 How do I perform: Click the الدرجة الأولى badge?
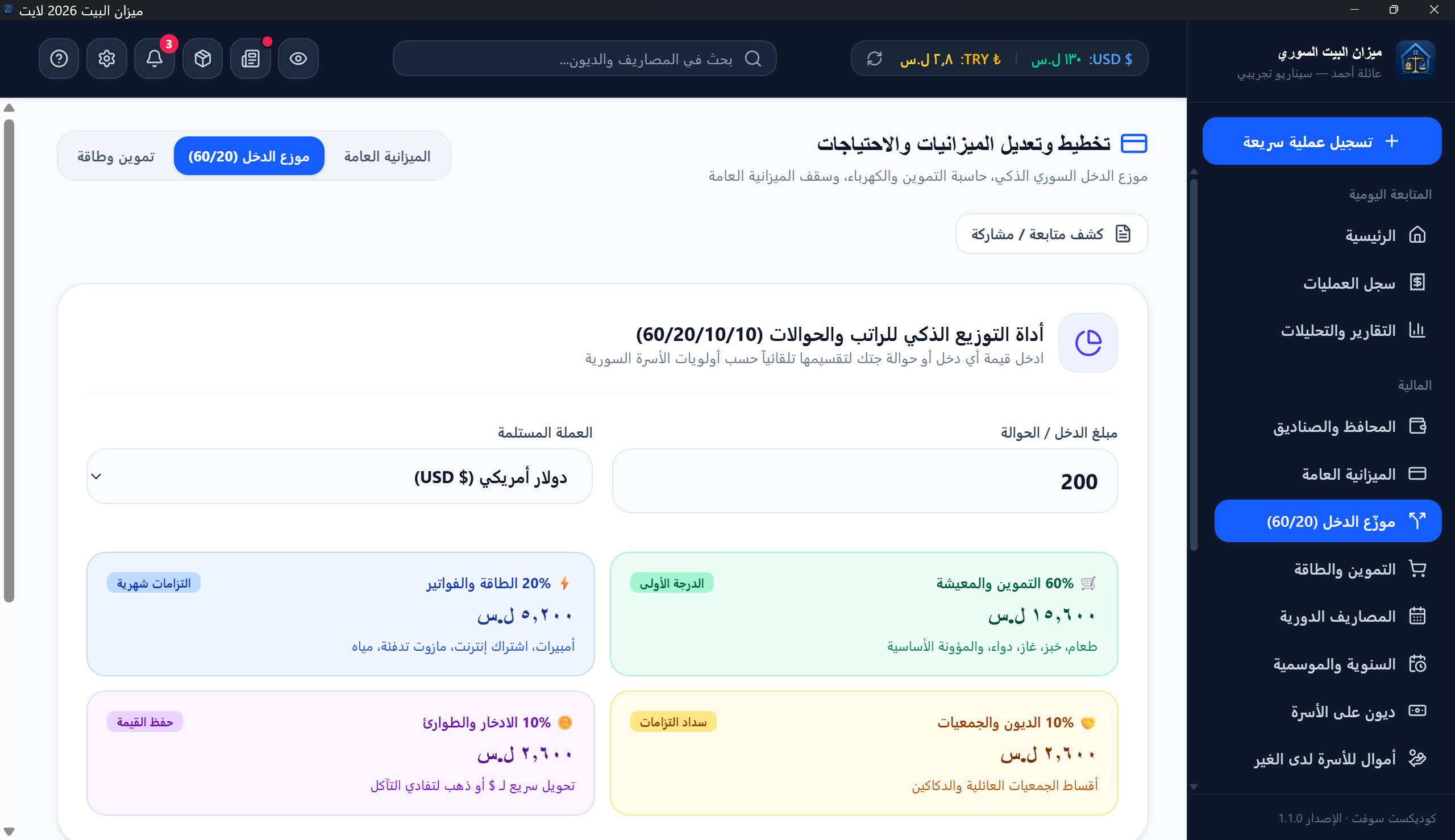pos(672,583)
